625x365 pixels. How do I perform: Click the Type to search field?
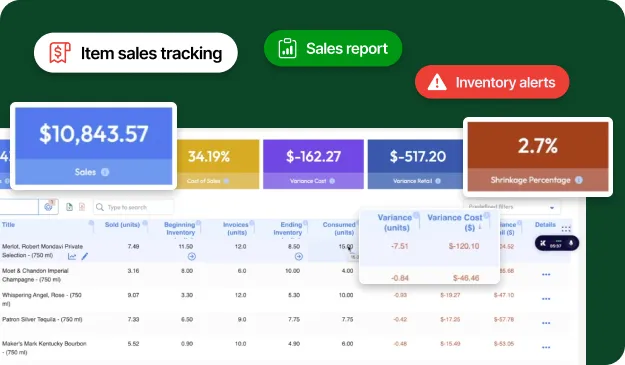(134, 207)
